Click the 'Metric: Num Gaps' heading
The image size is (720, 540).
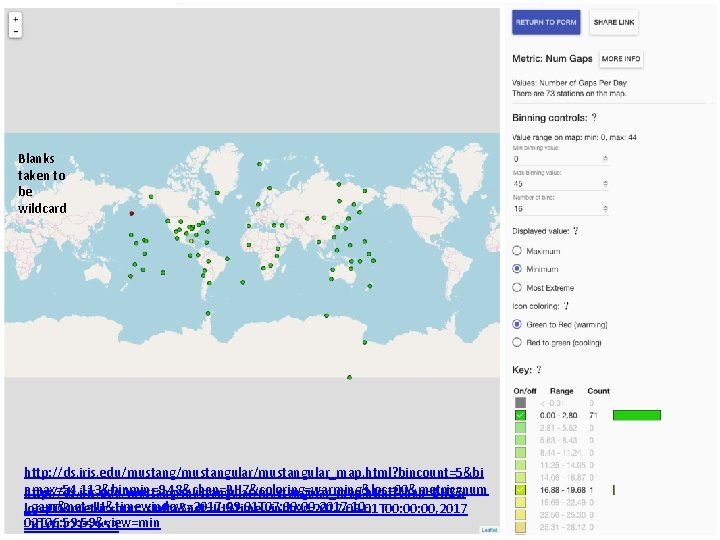pos(552,59)
